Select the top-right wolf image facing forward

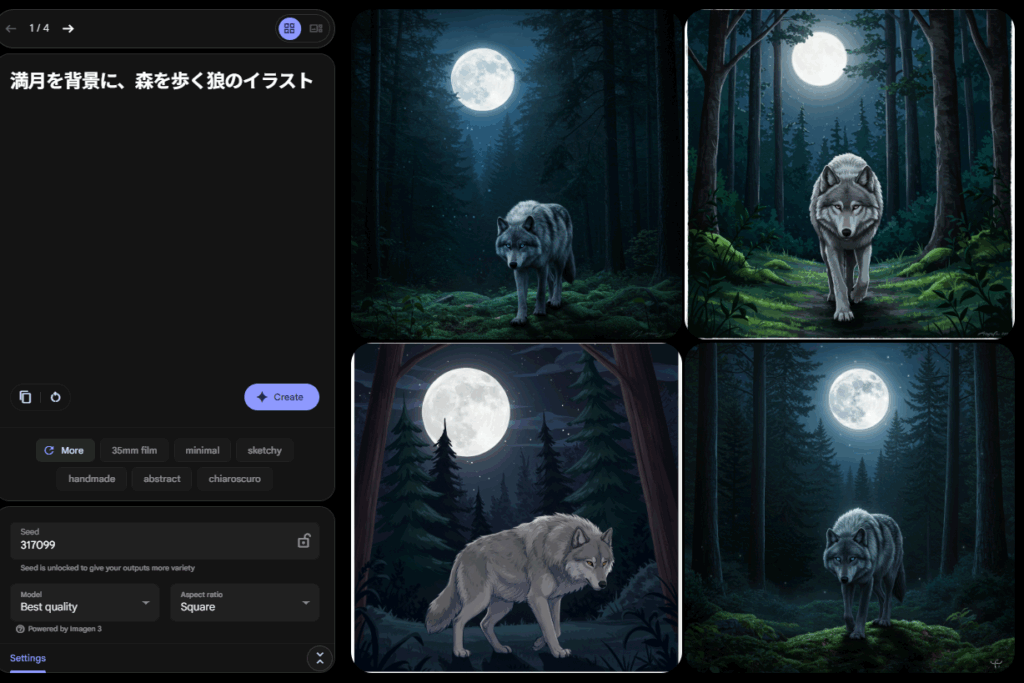(849, 174)
